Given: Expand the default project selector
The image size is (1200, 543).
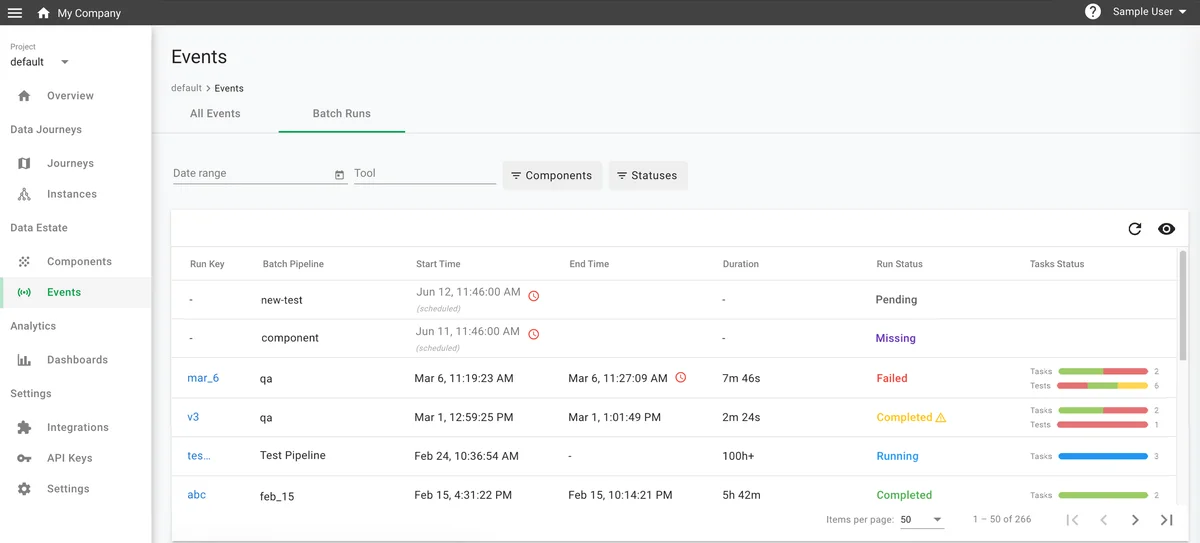Looking at the screenshot, I should pyautogui.click(x=40, y=62).
